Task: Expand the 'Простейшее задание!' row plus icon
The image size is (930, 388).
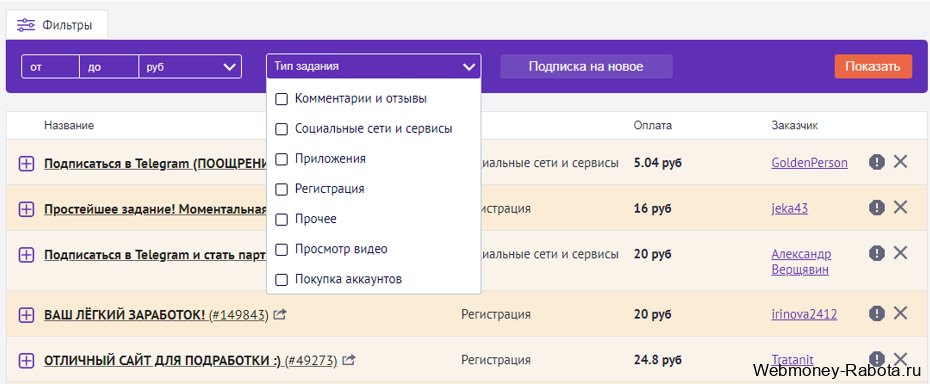Action: 26,209
